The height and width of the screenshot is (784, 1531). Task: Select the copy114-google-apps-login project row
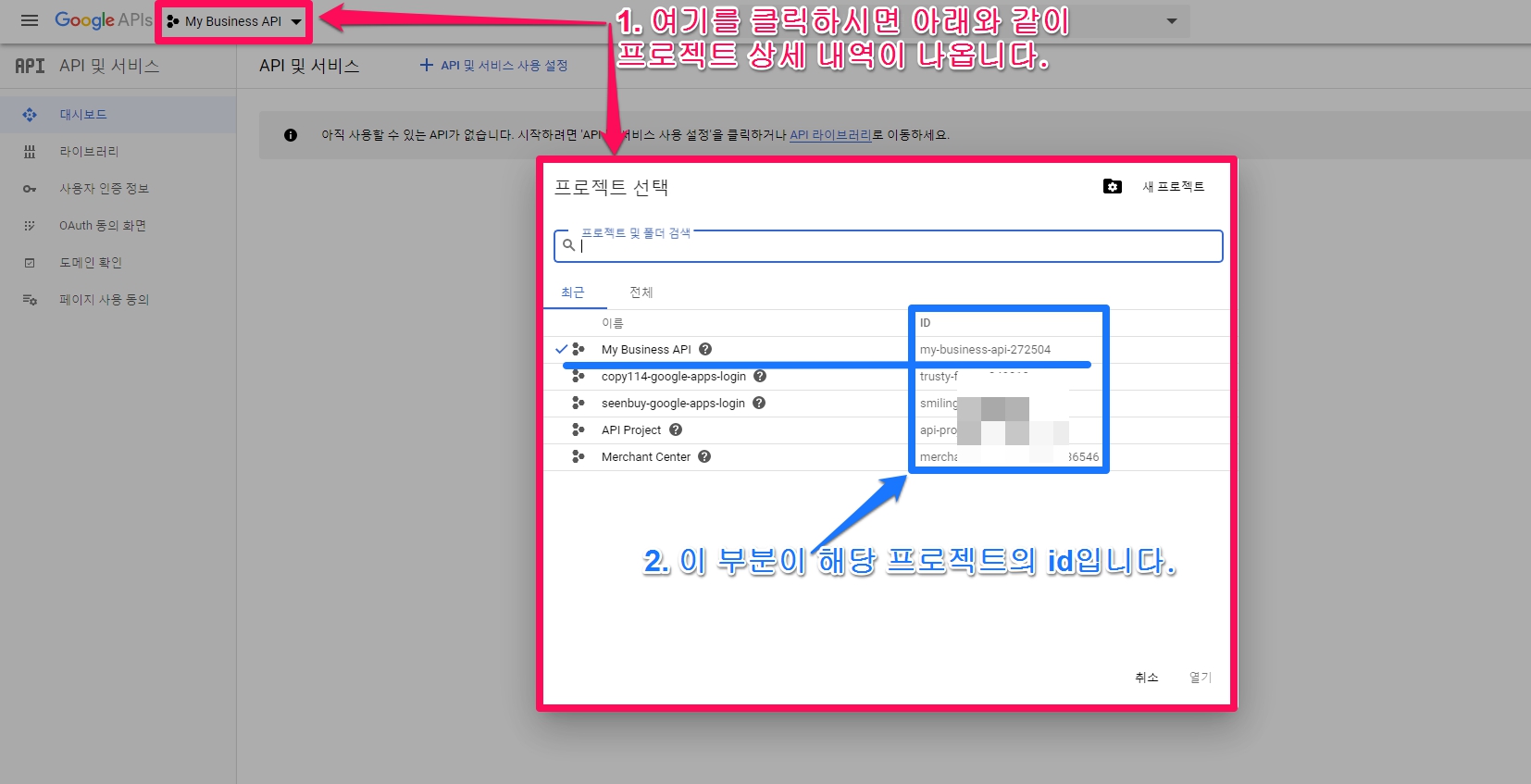(673, 377)
